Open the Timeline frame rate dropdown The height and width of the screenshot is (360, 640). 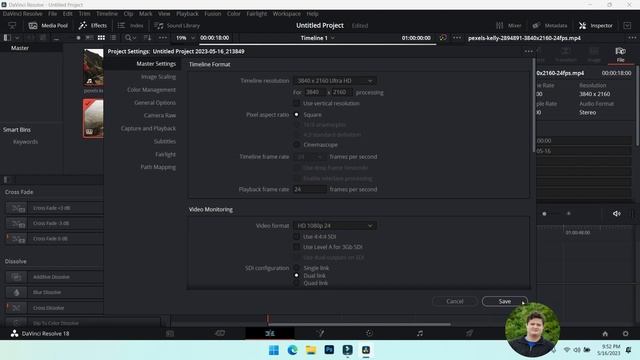[309, 157]
